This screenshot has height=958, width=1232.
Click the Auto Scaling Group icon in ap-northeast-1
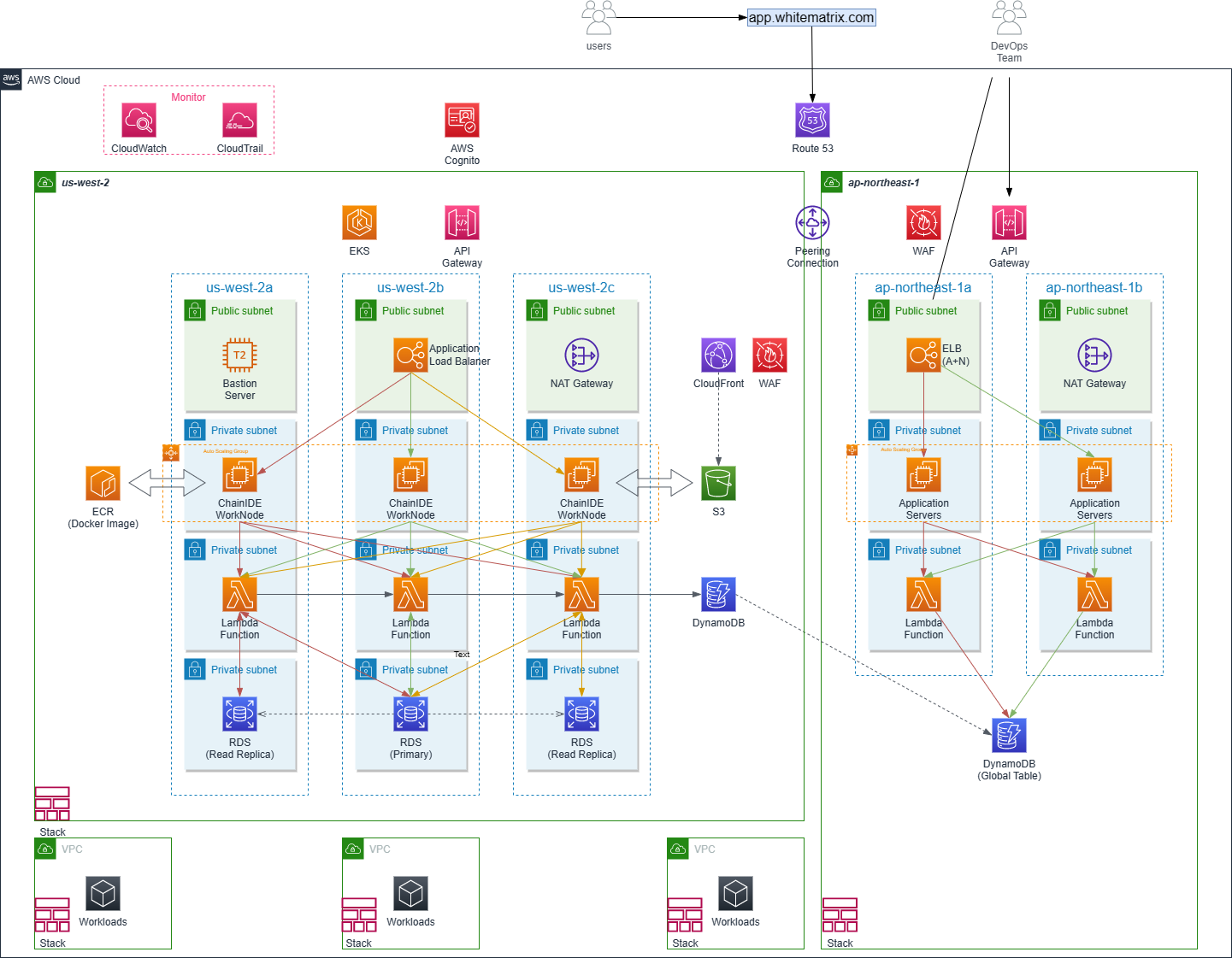[852, 450]
